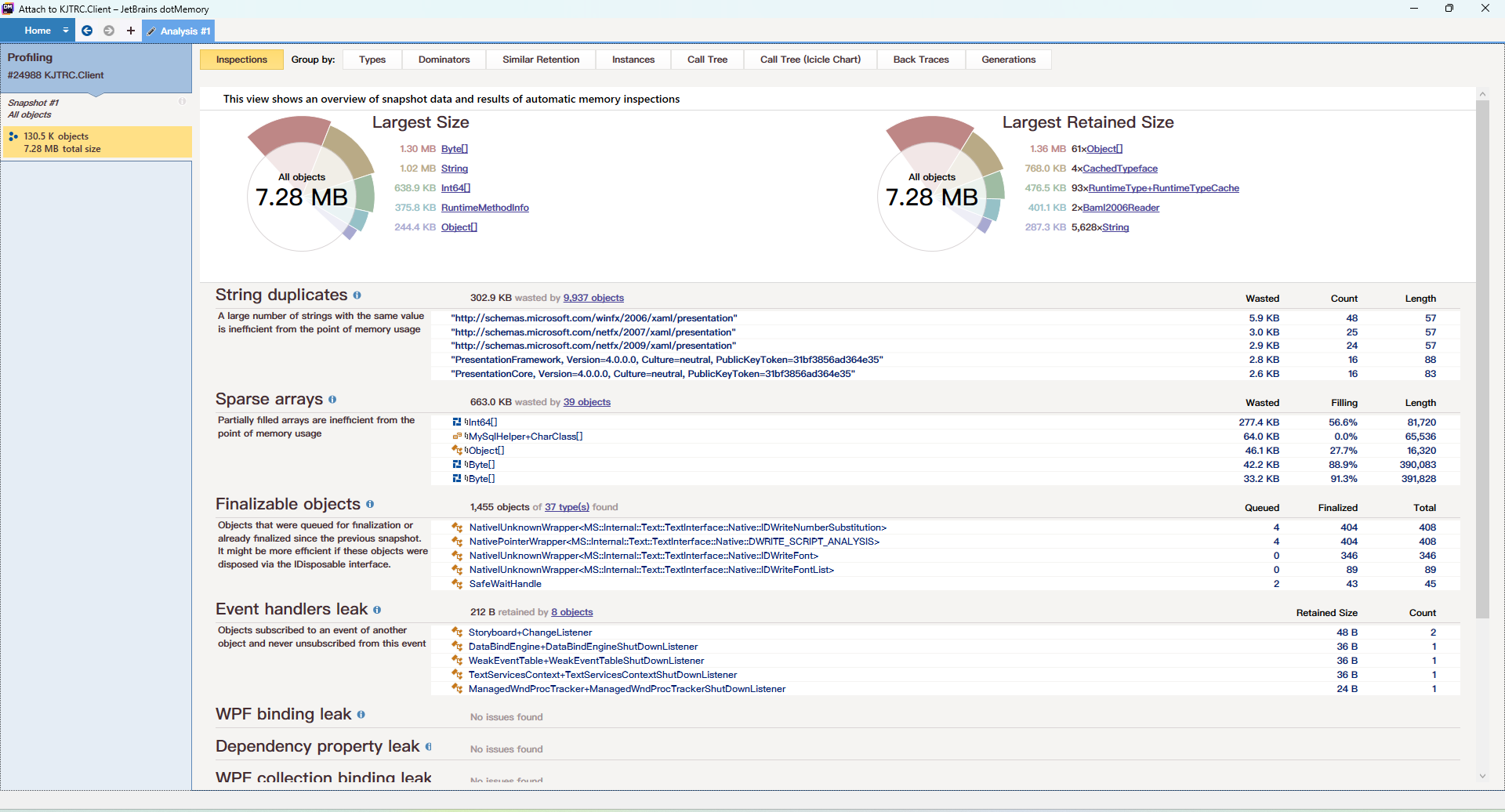Screen dimensions: 1505x812
Task: Open the RuntimeMethodInfo link
Action: (x=485, y=208)
